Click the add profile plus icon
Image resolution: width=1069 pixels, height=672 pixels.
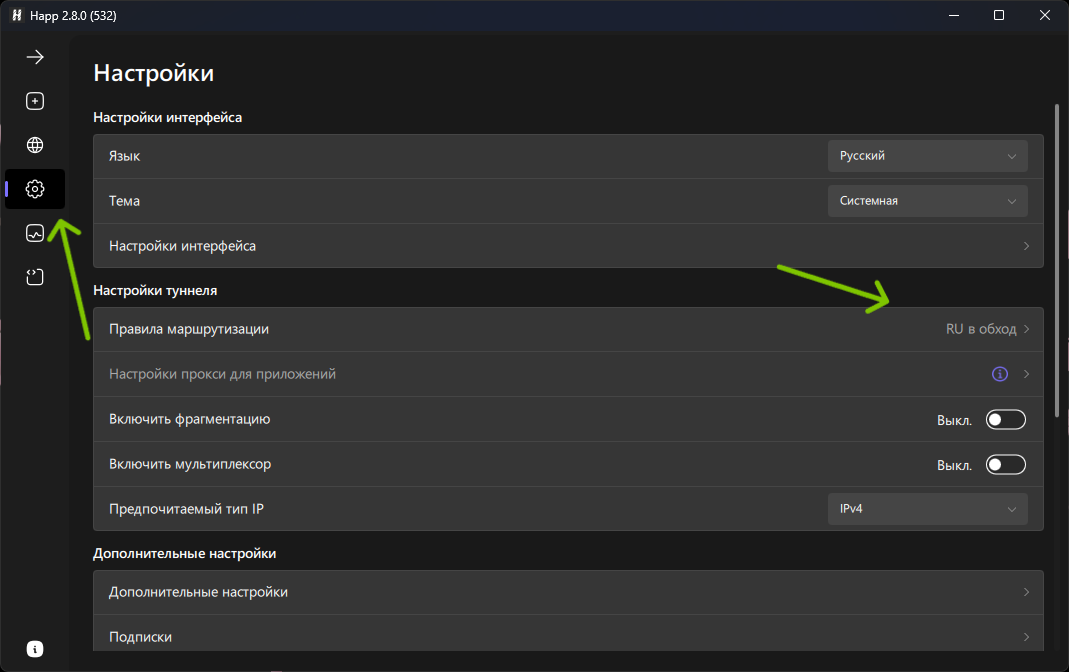click(x=35, y=101)
